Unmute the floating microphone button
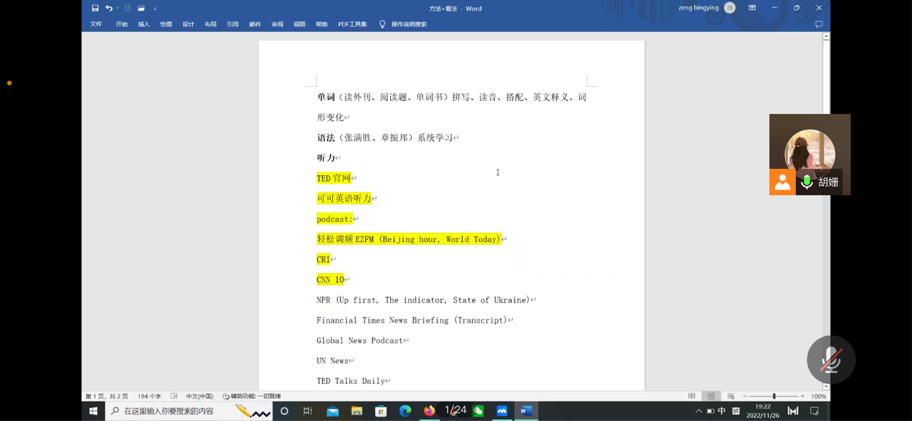912x421 pixels. [x=830, y=360]
